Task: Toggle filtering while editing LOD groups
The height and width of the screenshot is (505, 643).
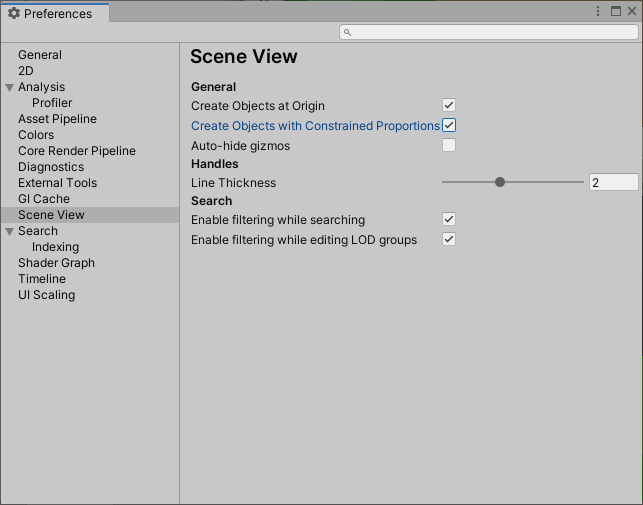Action: click(x=449, y=239)
